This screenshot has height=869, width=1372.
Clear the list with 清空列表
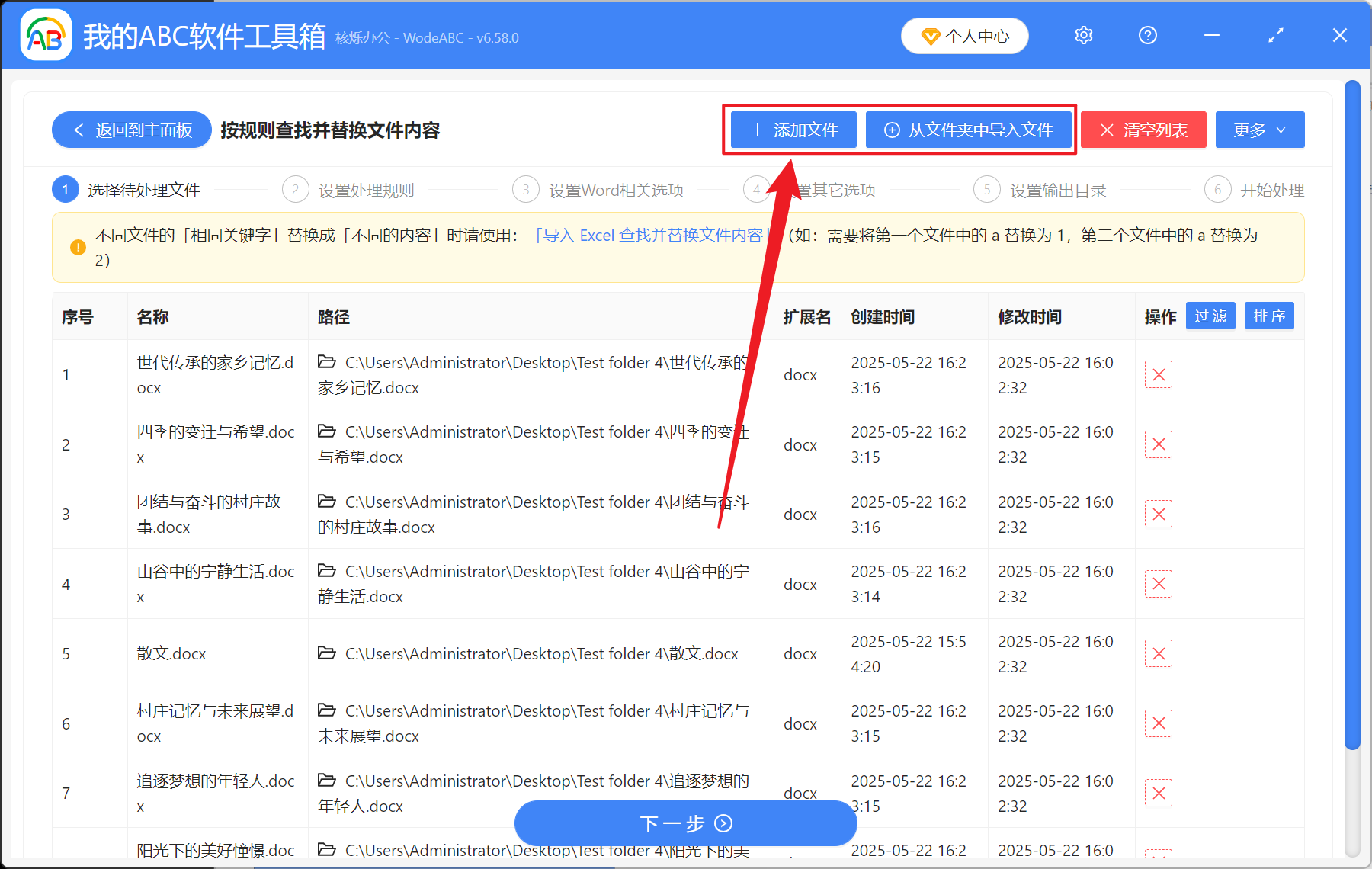pos(1143,130)
